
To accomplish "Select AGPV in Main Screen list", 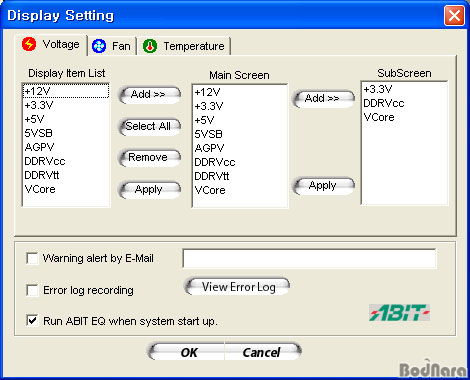I will tap(240, 148).
